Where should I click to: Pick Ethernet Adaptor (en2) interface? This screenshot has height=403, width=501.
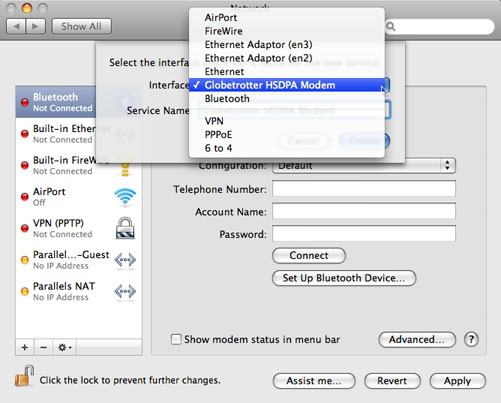(287, 58)
